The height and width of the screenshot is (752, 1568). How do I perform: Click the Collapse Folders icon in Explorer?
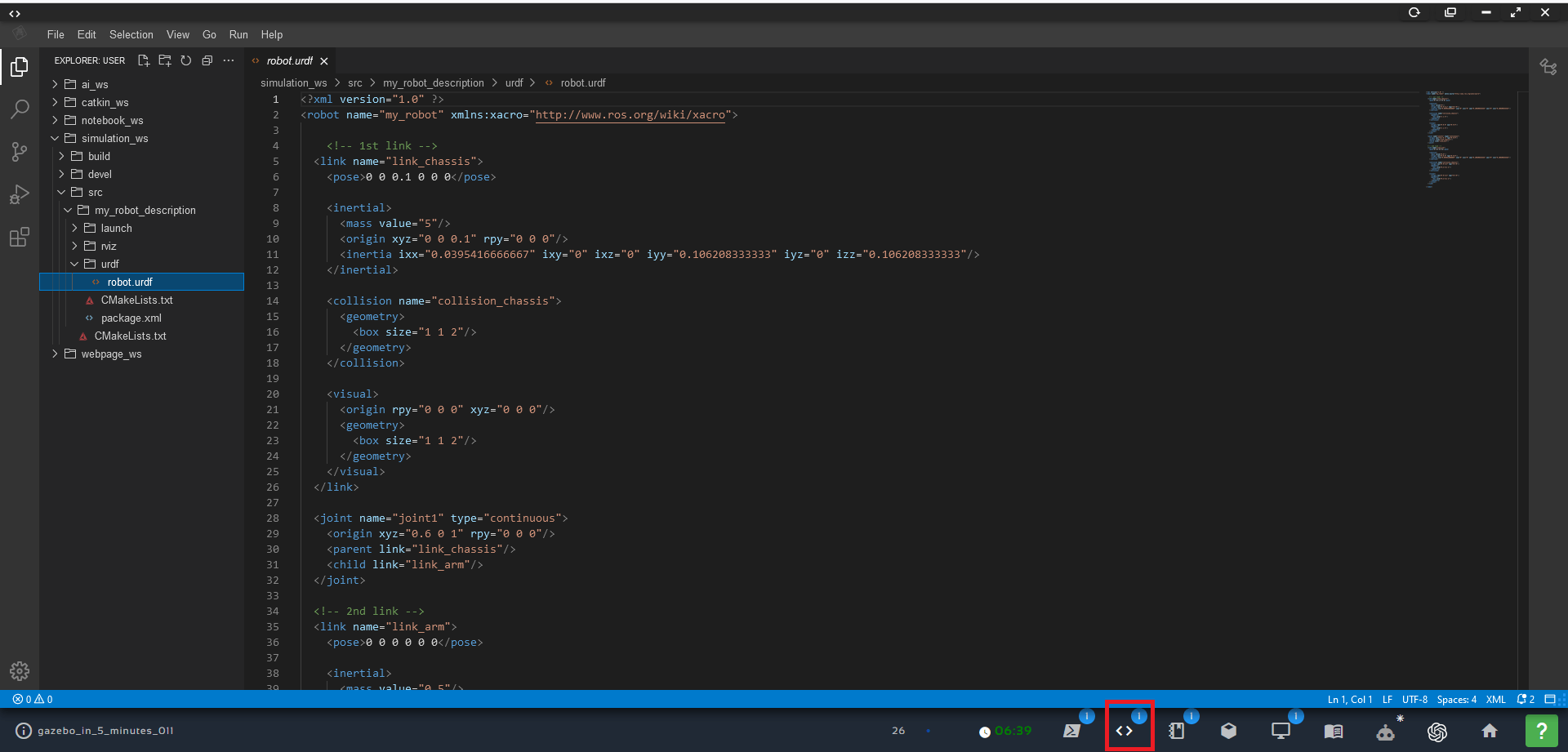click(207, 60)
